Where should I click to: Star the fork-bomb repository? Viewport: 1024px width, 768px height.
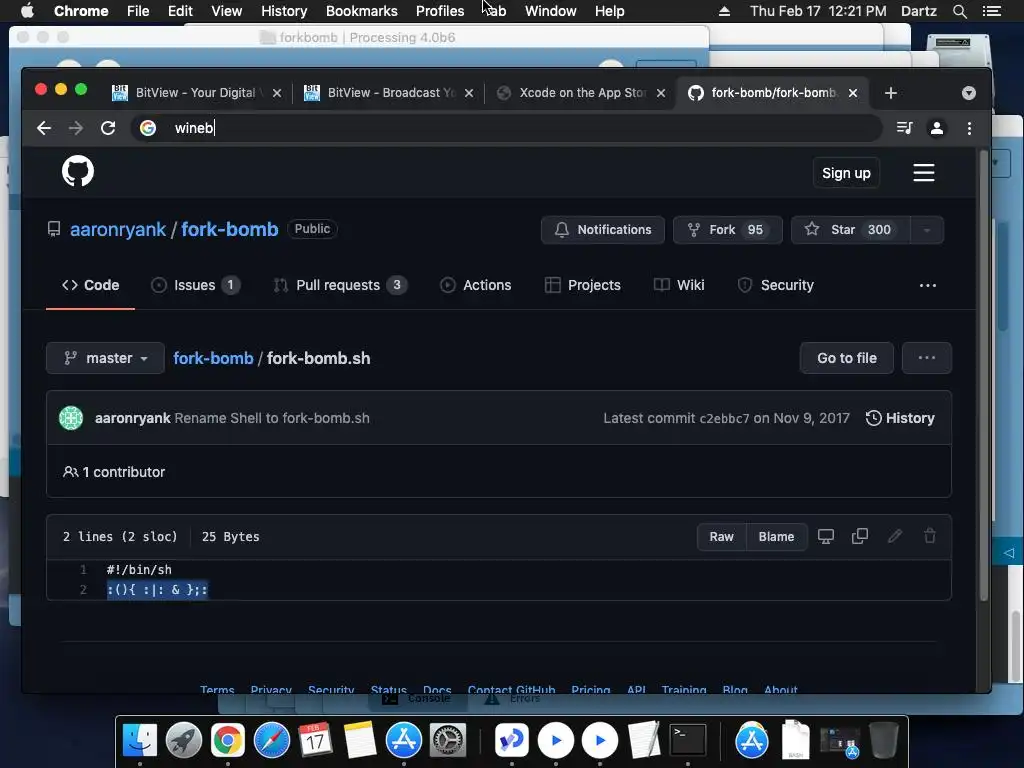point(850,230)
